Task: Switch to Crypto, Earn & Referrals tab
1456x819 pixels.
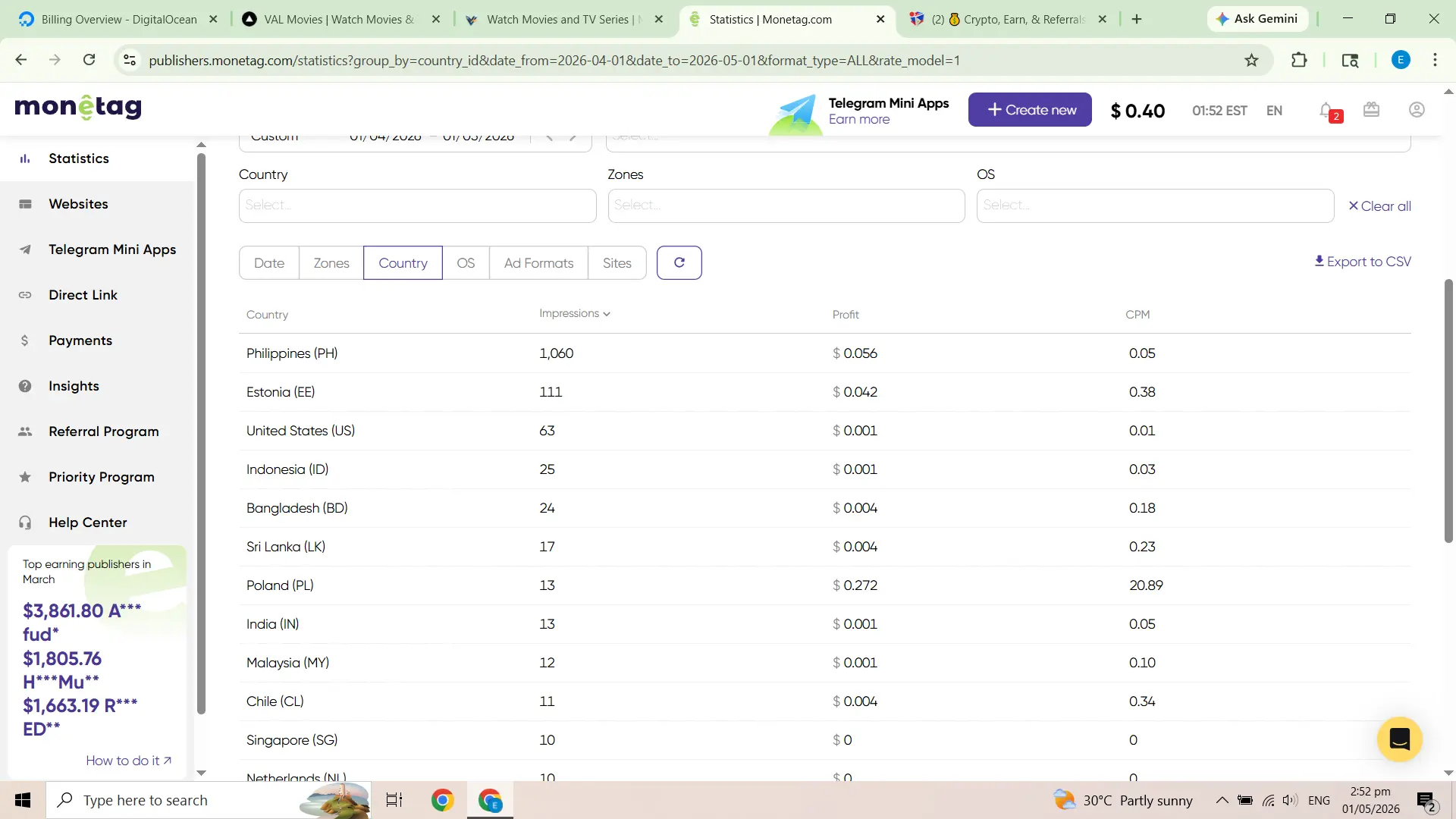Action: 1009,19
